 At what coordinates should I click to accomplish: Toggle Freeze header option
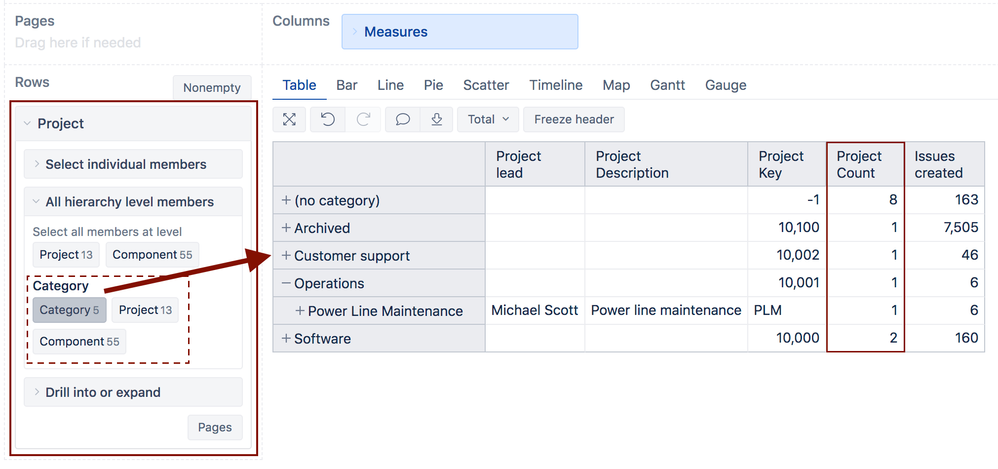point(574,119)
